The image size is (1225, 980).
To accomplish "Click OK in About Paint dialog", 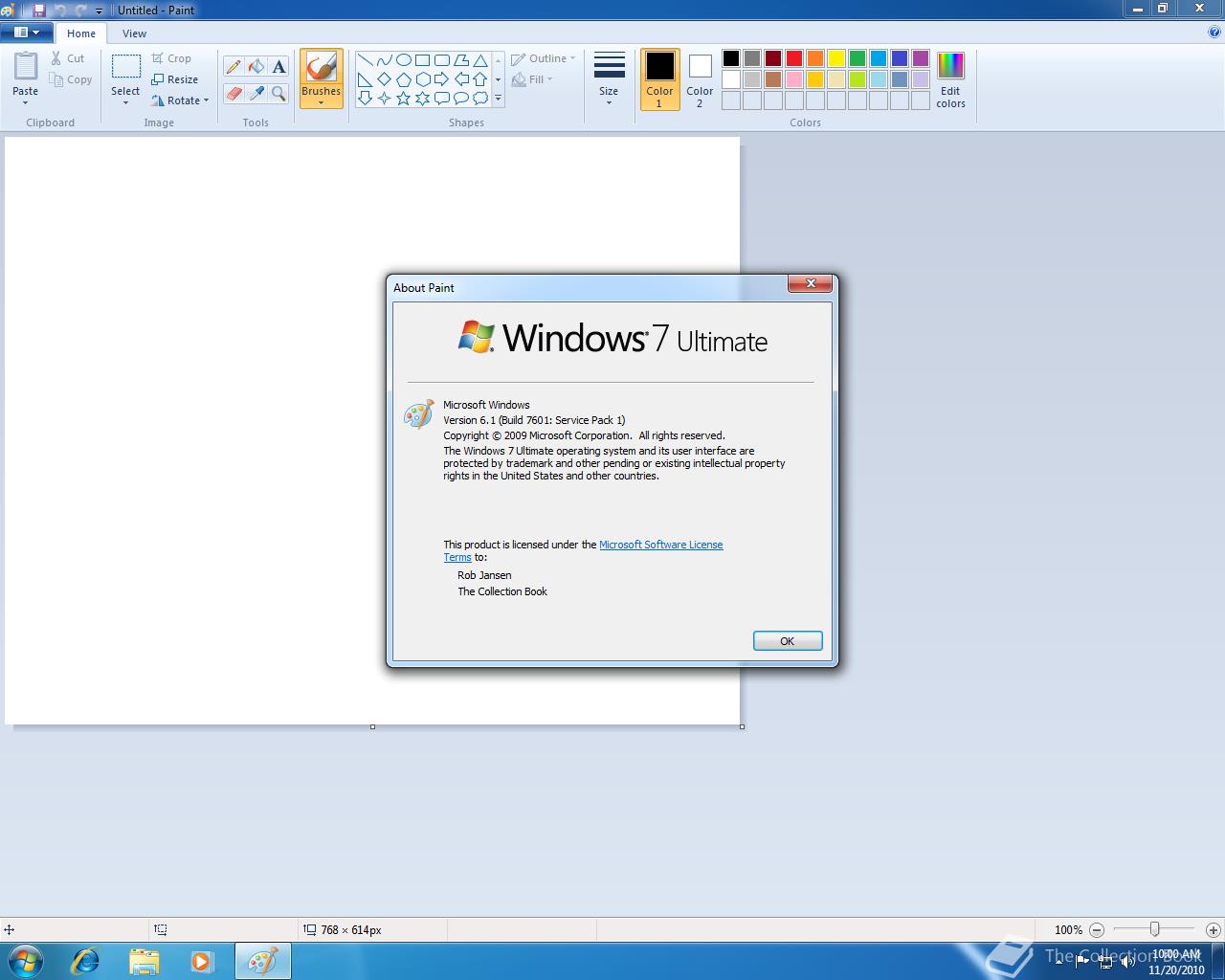I will point(788,641).
